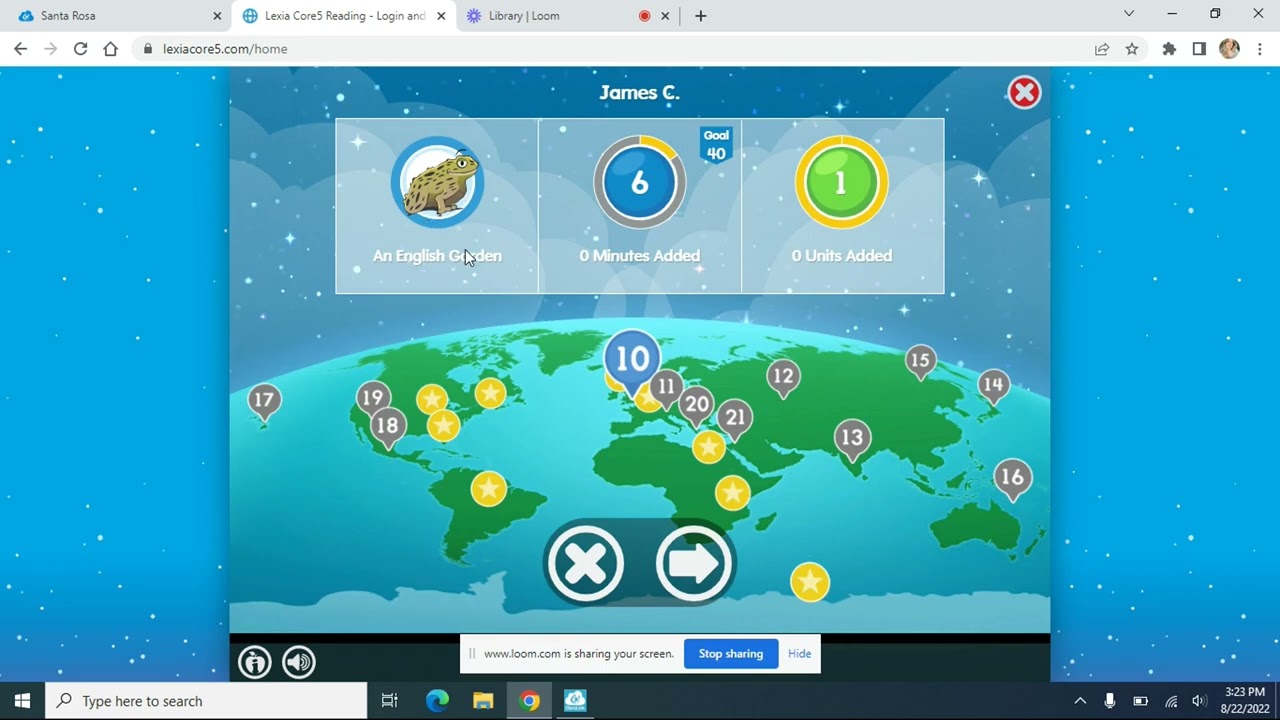
Task: Click the white right-arrow continue button
Action: [694, 563]
